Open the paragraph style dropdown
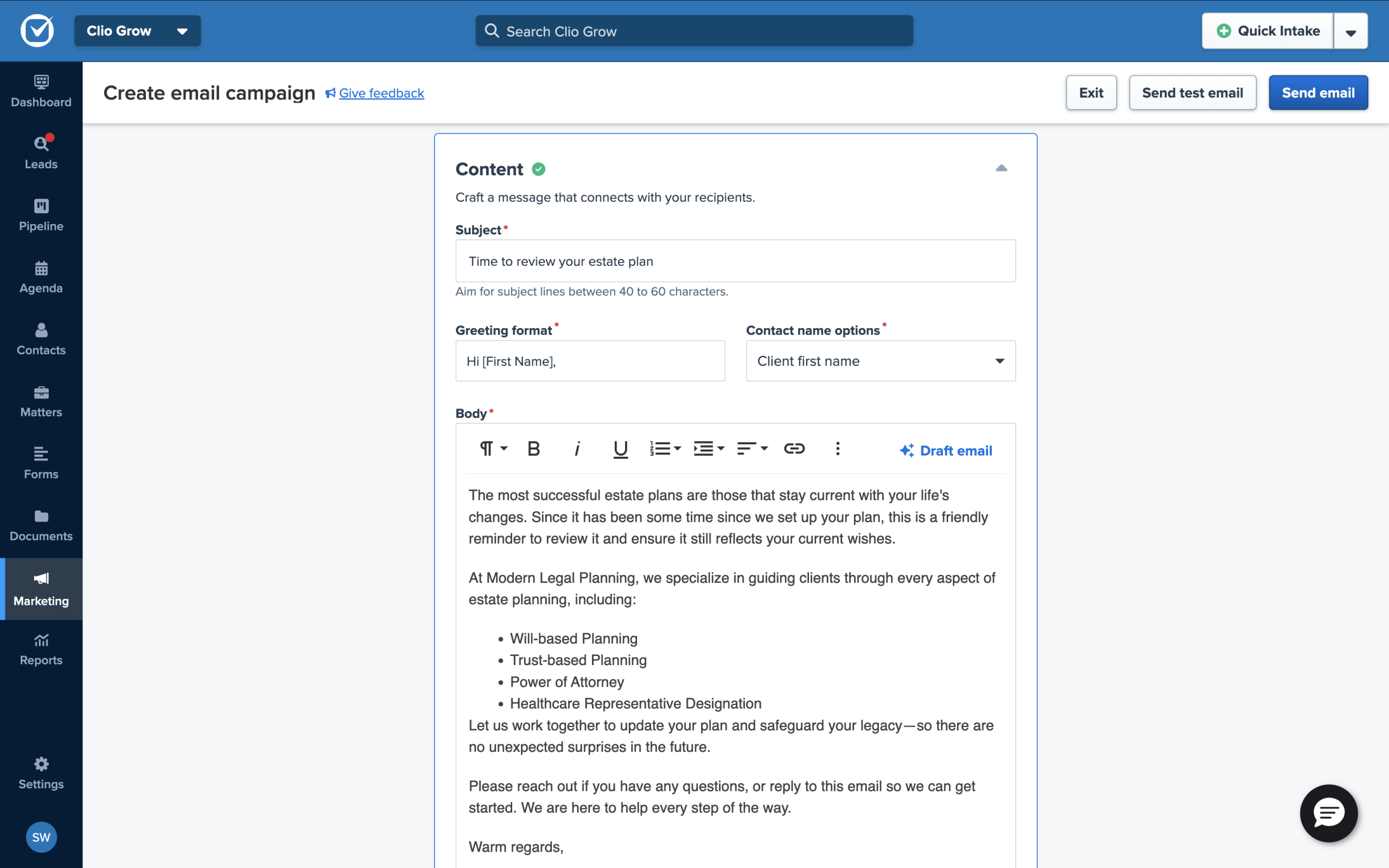The width and height of the screenshot is (1389, 868). pyautogui.click(x=493, y=449)
